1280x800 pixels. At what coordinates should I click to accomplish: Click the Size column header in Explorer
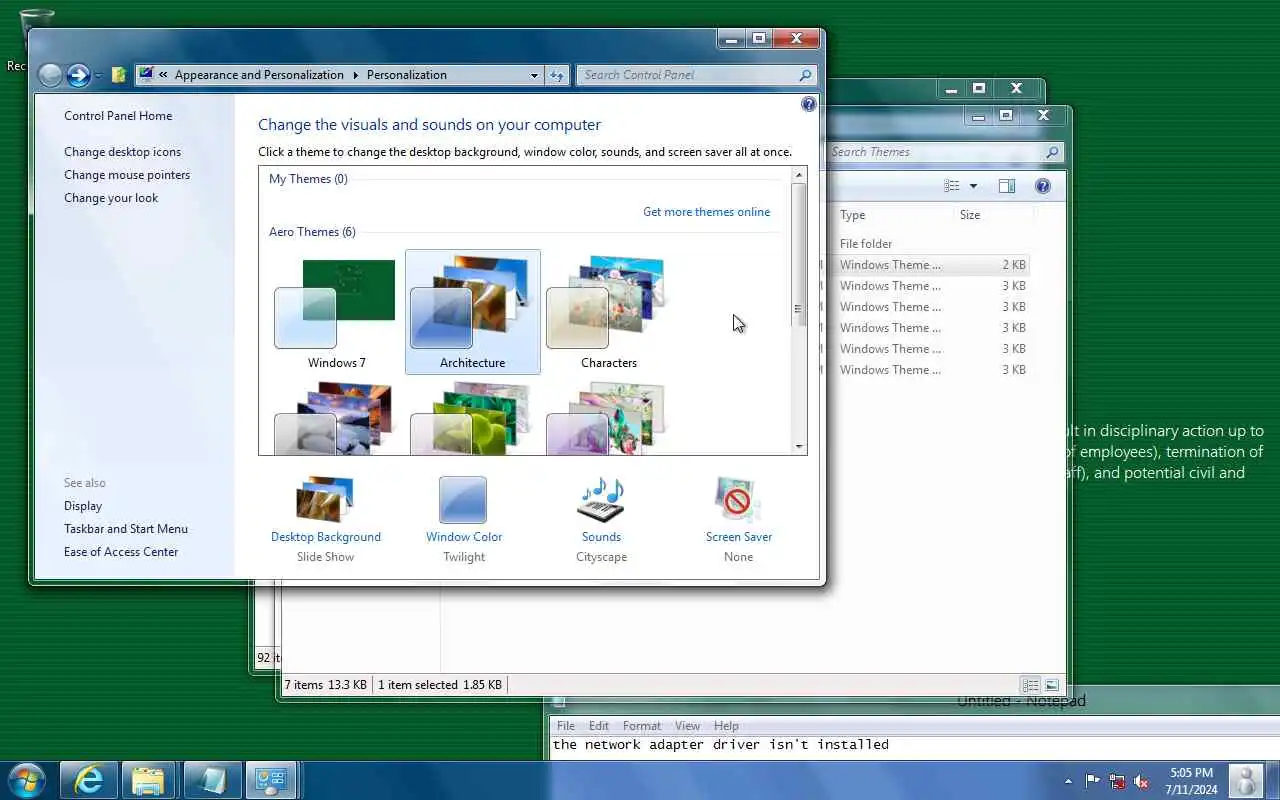click(970, 215)
